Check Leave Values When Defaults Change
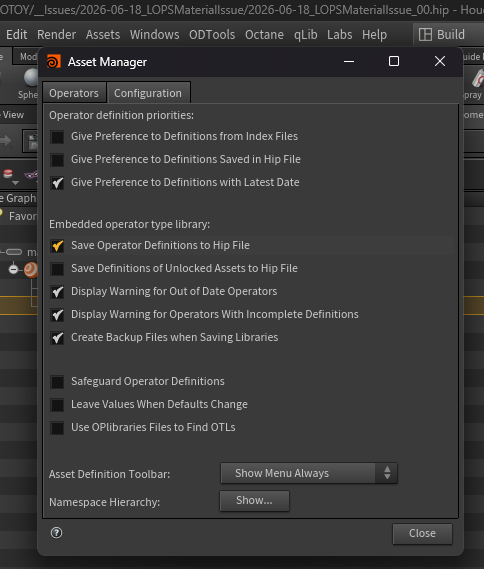 click(x=57, y=405)
